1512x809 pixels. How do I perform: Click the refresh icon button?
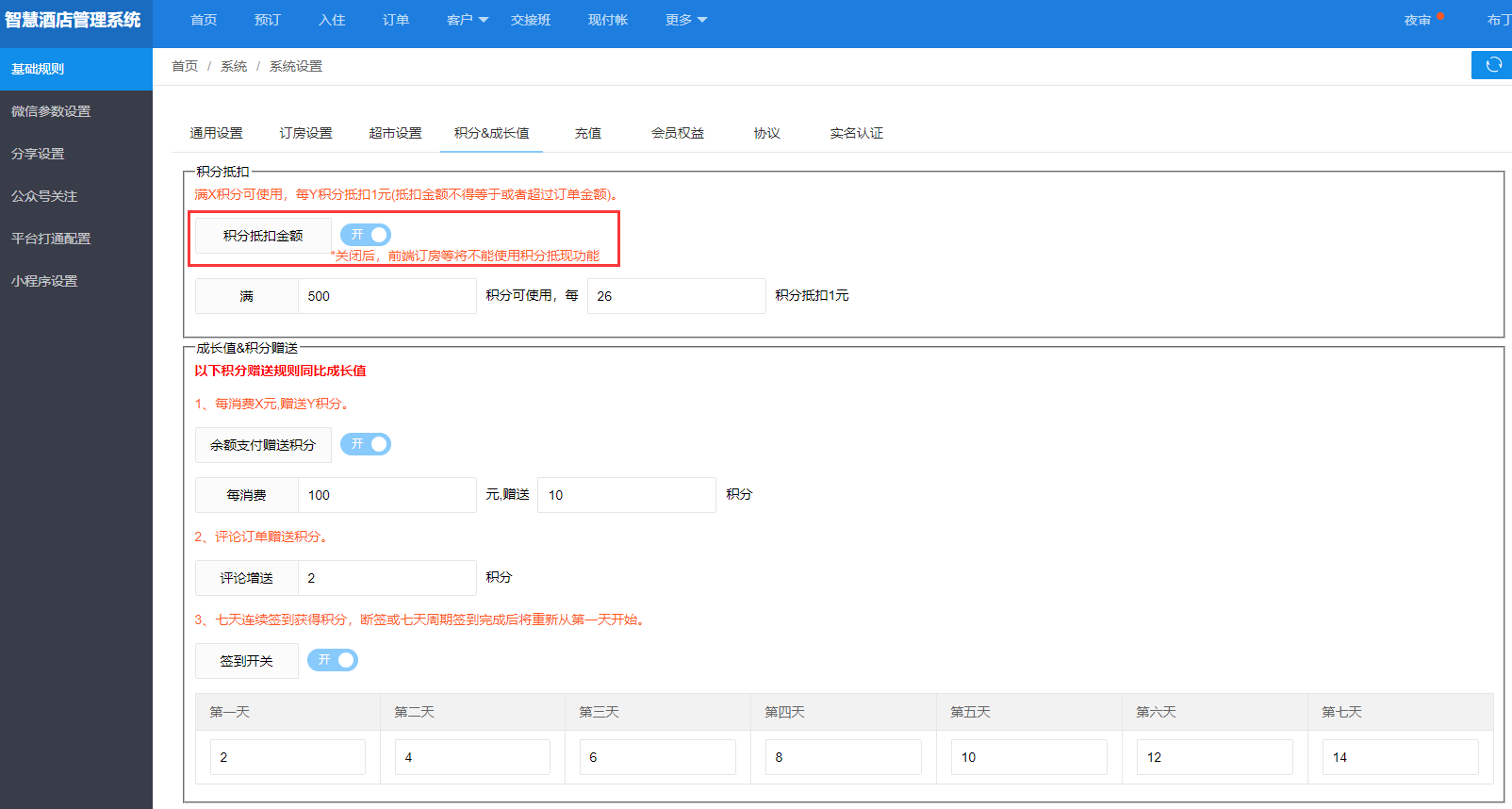coord(1492,65)
